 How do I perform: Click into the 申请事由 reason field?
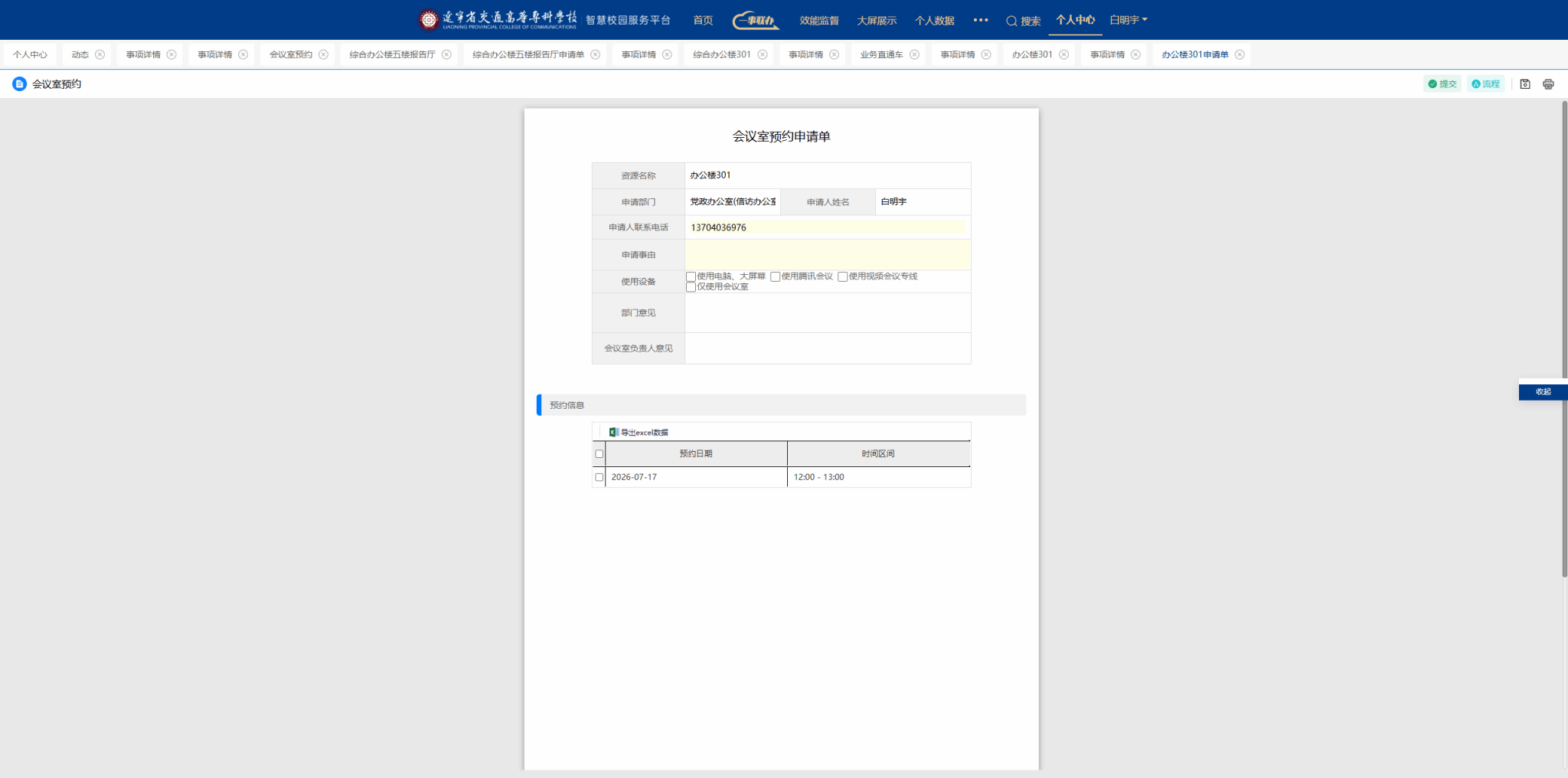point(828,255)
